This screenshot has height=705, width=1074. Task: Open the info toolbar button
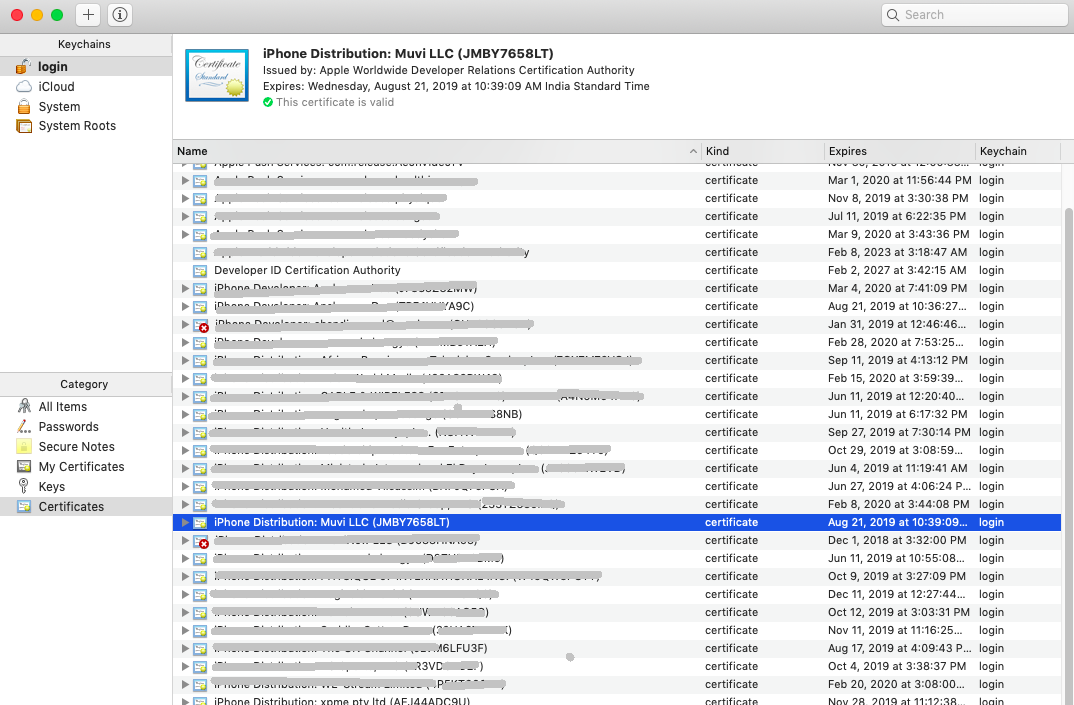click(120, 14)
